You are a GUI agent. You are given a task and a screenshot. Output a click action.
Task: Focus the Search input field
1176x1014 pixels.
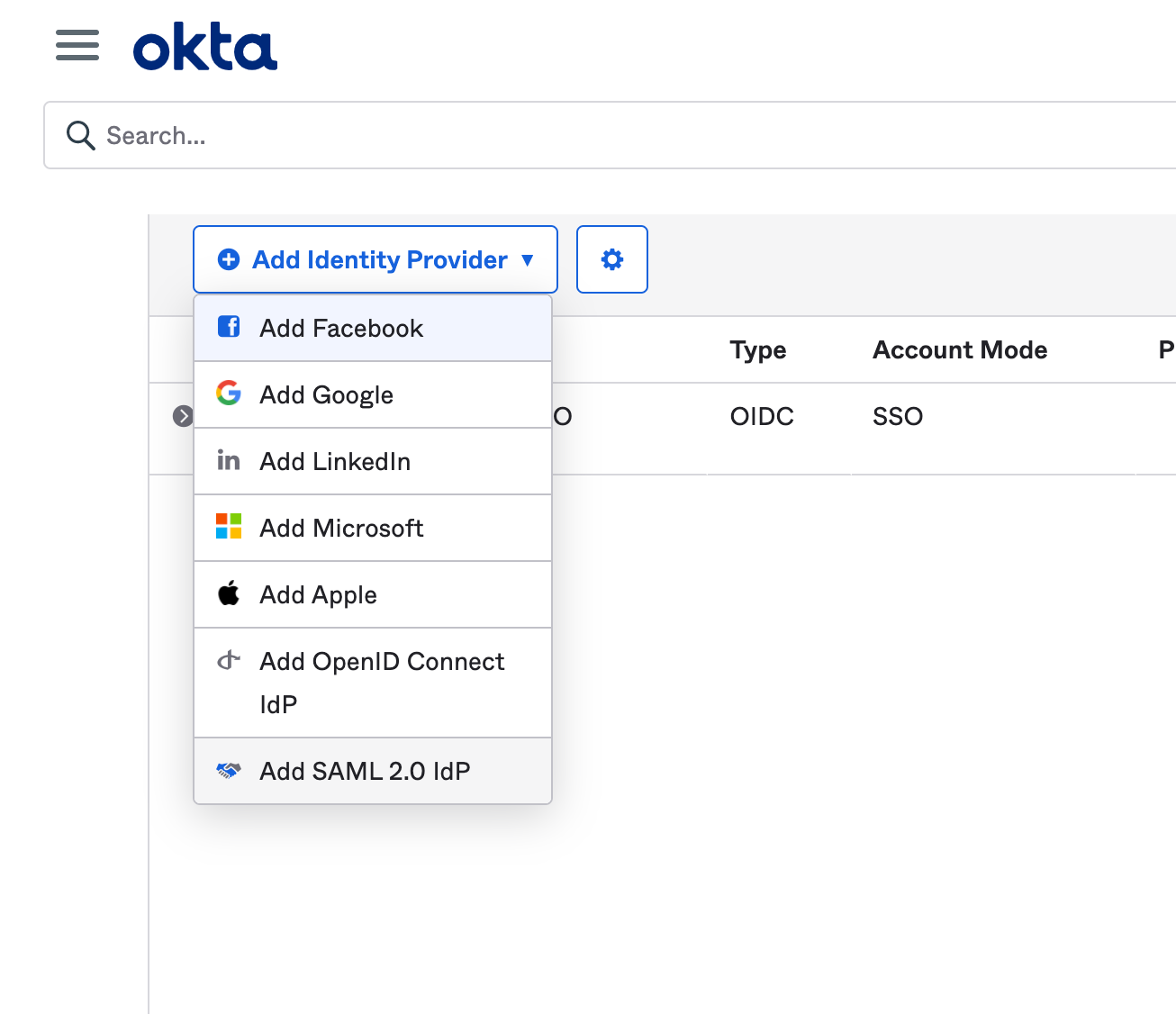tap(610, 135)
